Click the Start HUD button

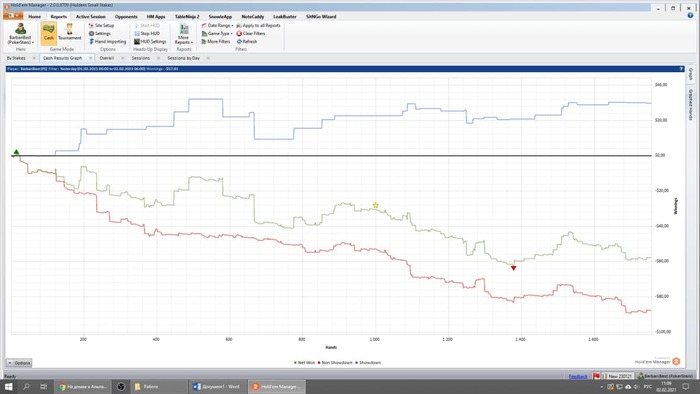pos(147,25)
